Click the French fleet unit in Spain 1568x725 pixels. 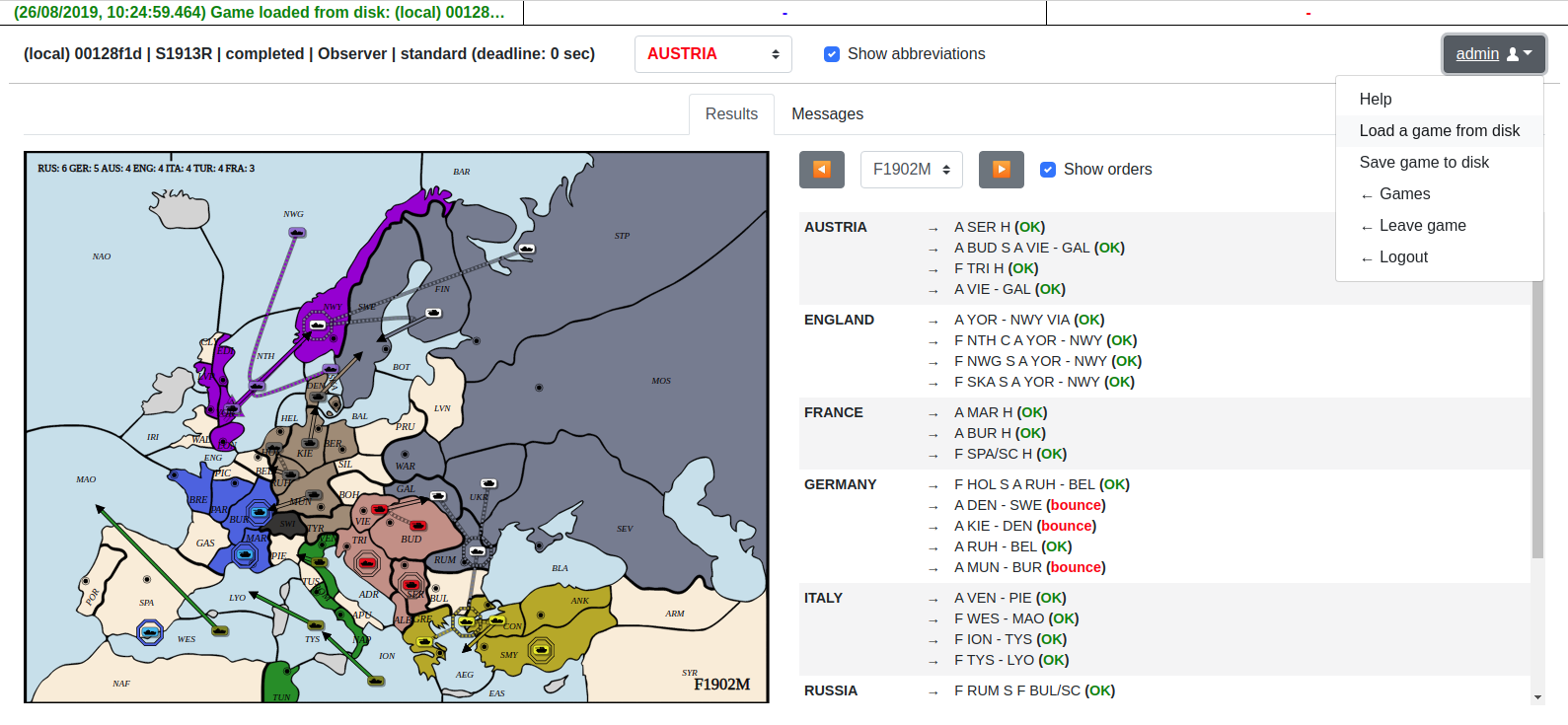coord(150,632)
